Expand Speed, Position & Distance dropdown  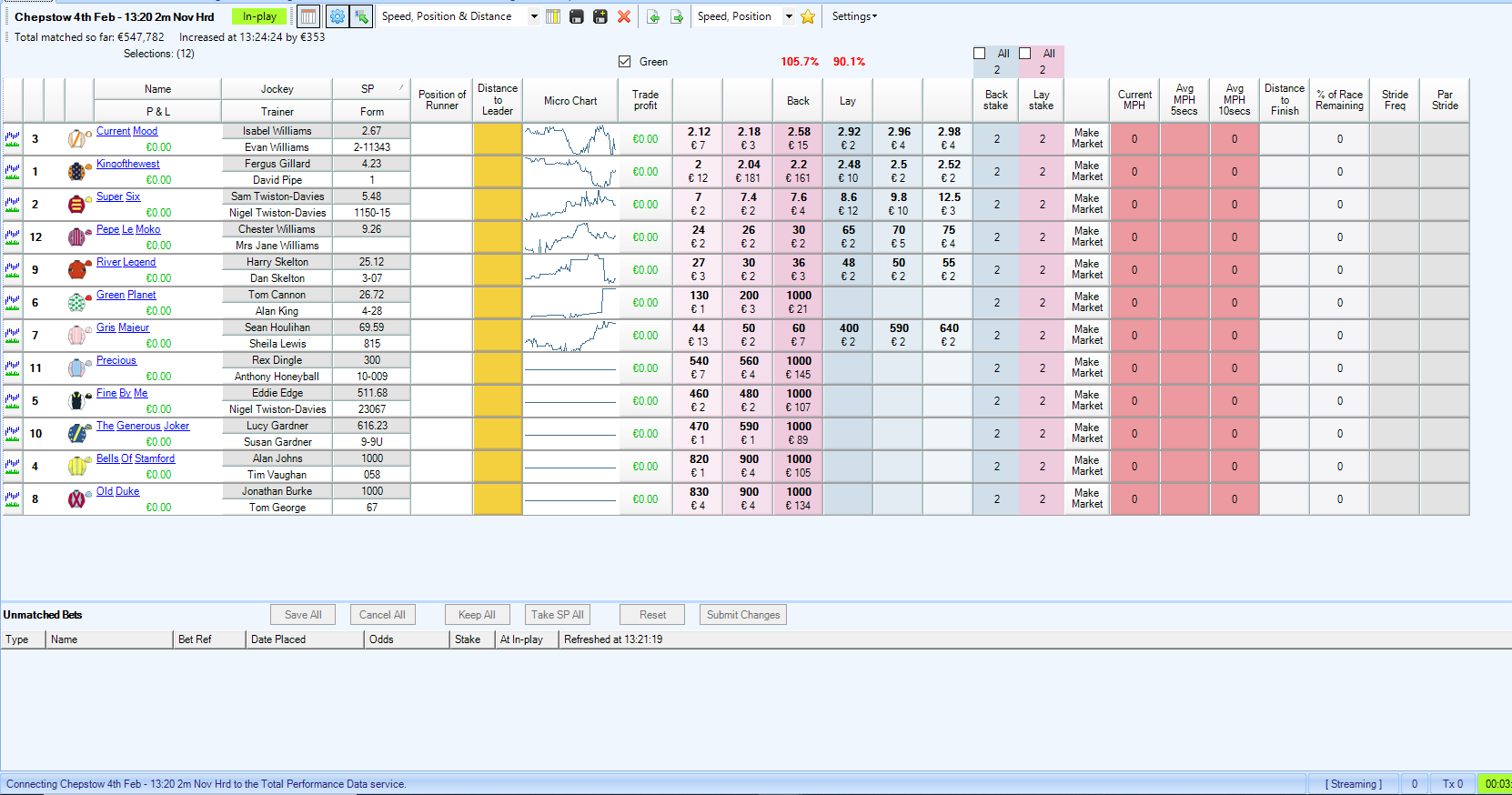(534, 16)
